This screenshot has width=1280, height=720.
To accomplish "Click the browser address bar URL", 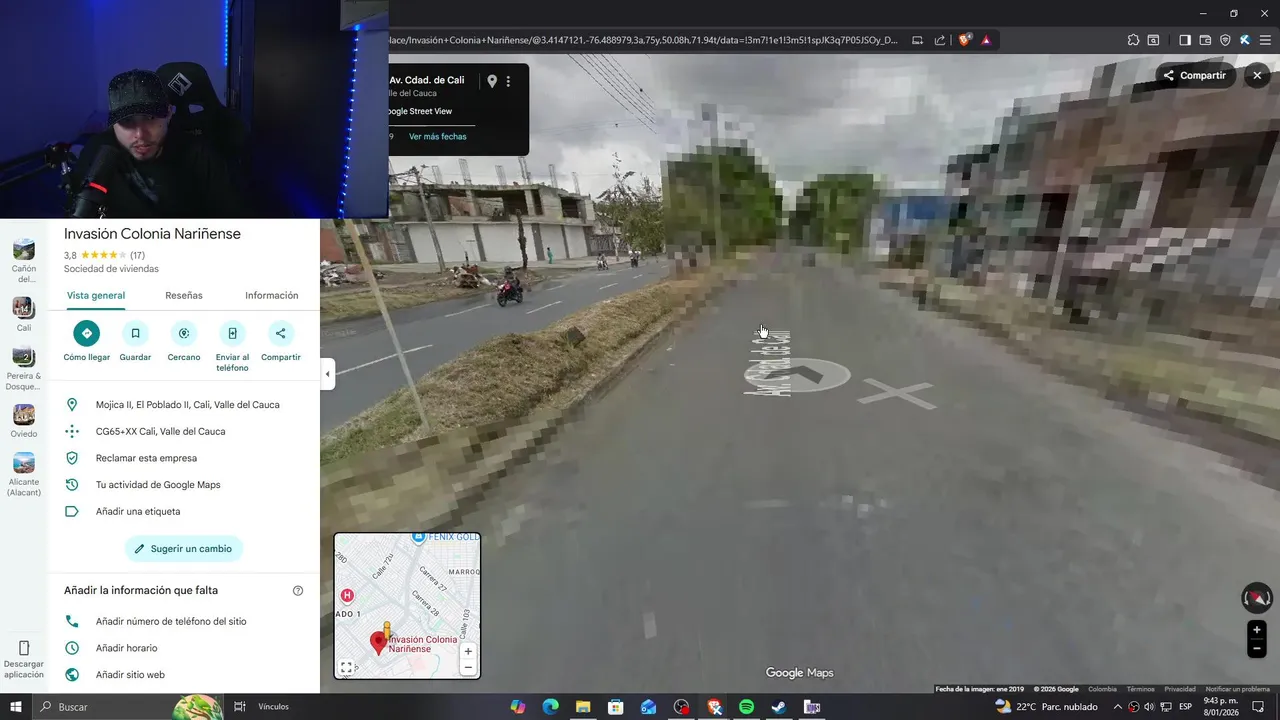I will pyautogui.click(x=645, y=40).
